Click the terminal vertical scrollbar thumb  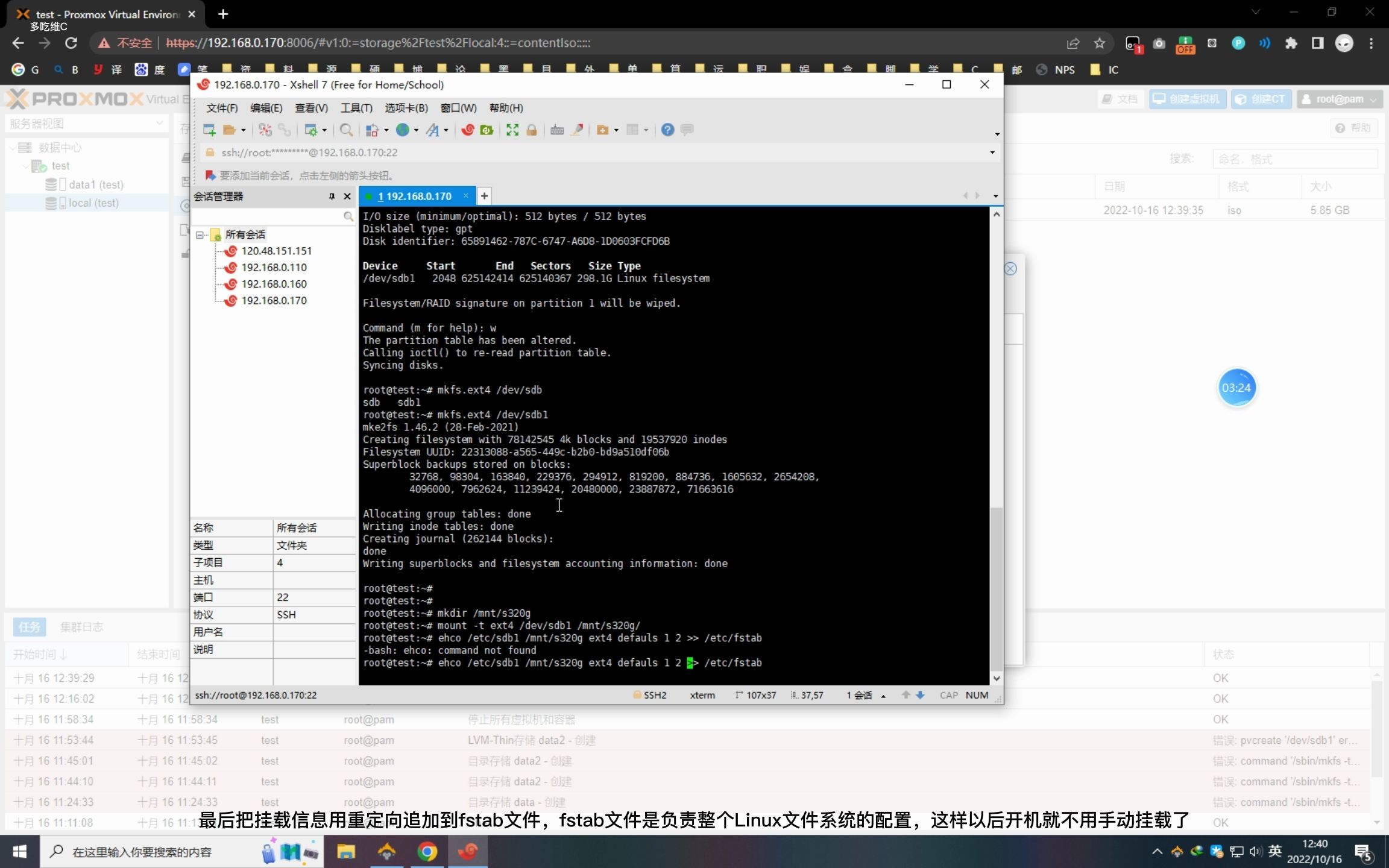pyautogui.click(x=997, y=590)
